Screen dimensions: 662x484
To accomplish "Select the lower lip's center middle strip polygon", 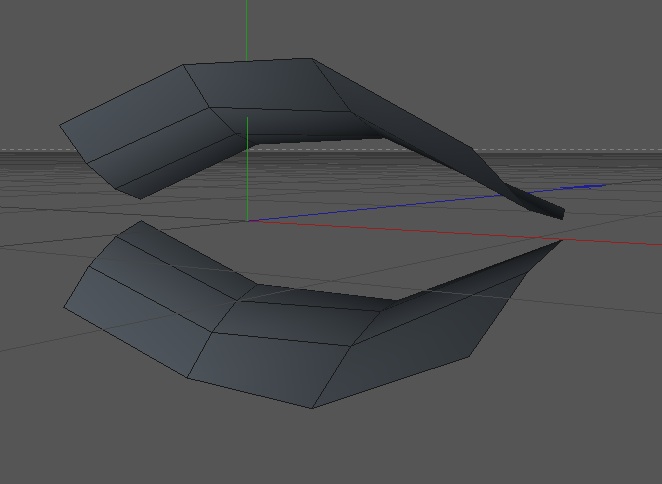I will 296,323.
